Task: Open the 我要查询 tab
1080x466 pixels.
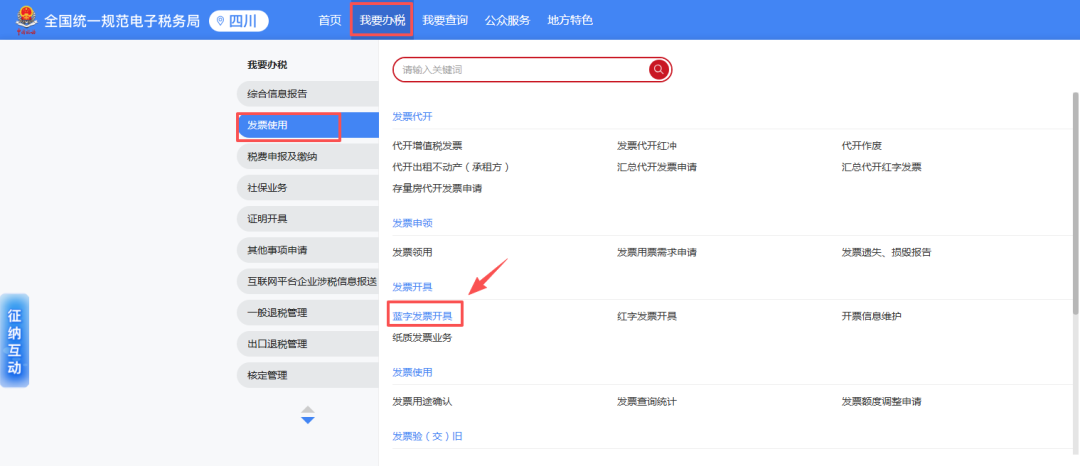Action: 445,21
